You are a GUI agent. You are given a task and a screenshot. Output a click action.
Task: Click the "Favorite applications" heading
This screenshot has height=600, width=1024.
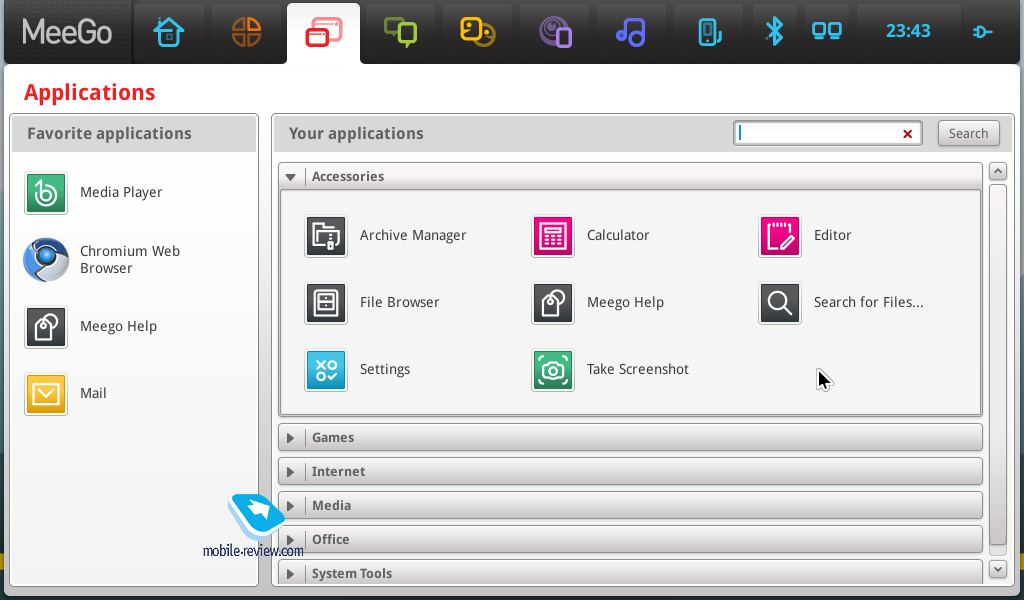(109, 133)
